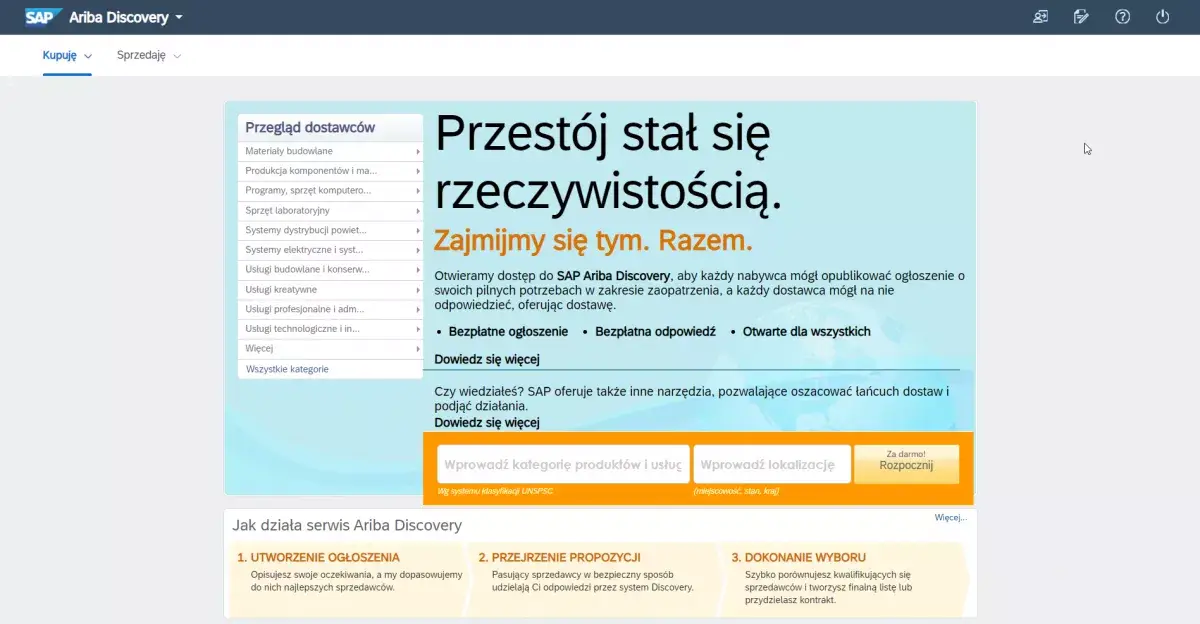1200x624 pixels.
Task: Click Dowiedz się więcej below SAP tools text
Action: coord(487,423)
